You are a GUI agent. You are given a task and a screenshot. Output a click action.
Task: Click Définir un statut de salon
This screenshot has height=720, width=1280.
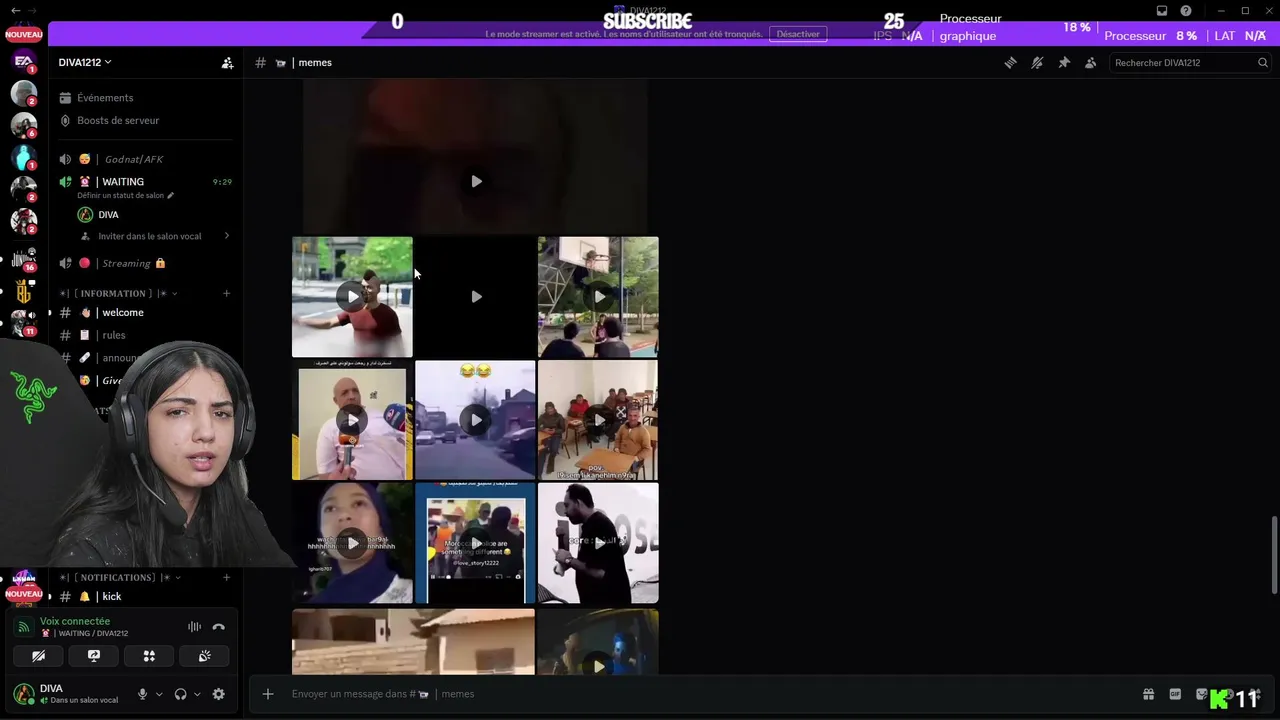120,196
